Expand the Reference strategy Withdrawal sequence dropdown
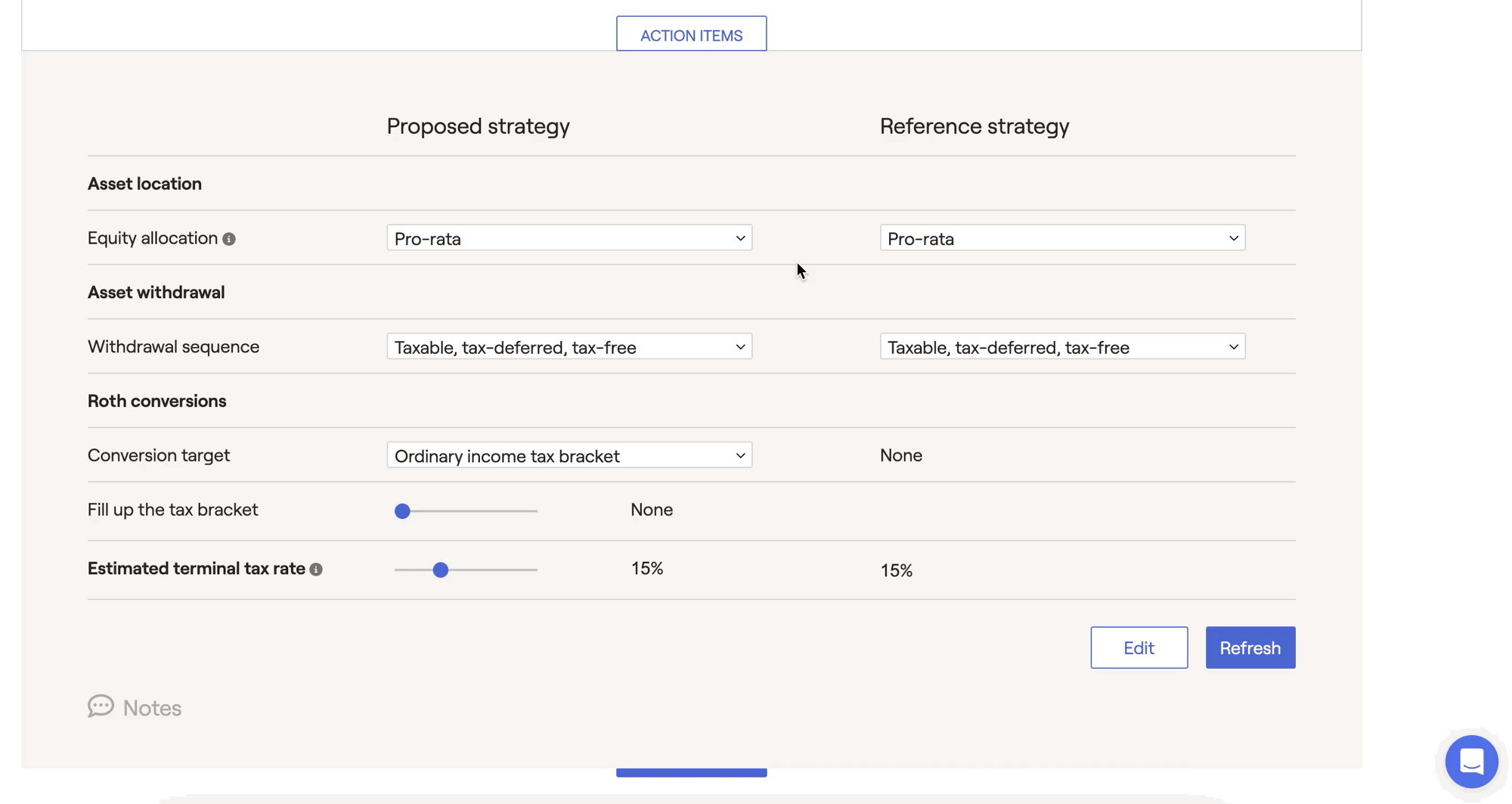The width and height of the screenshot is (1512, 804). click(1061, 347)
